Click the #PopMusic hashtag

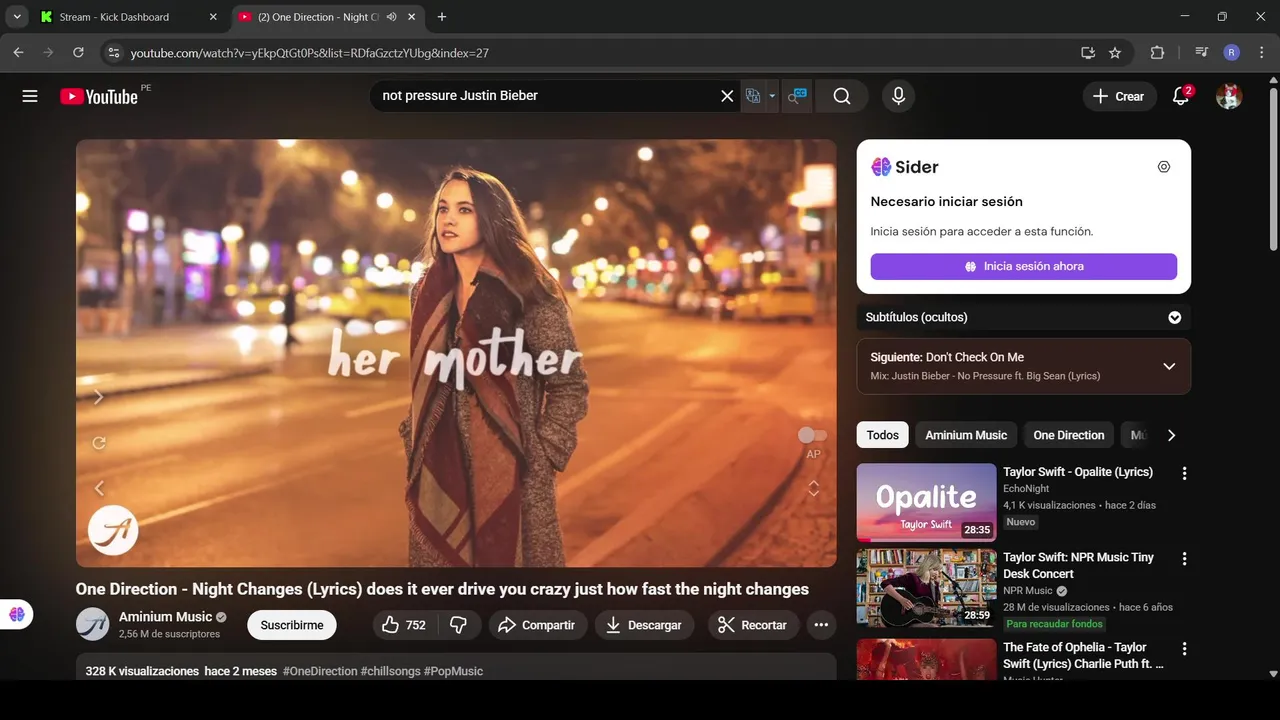point(453,671)
